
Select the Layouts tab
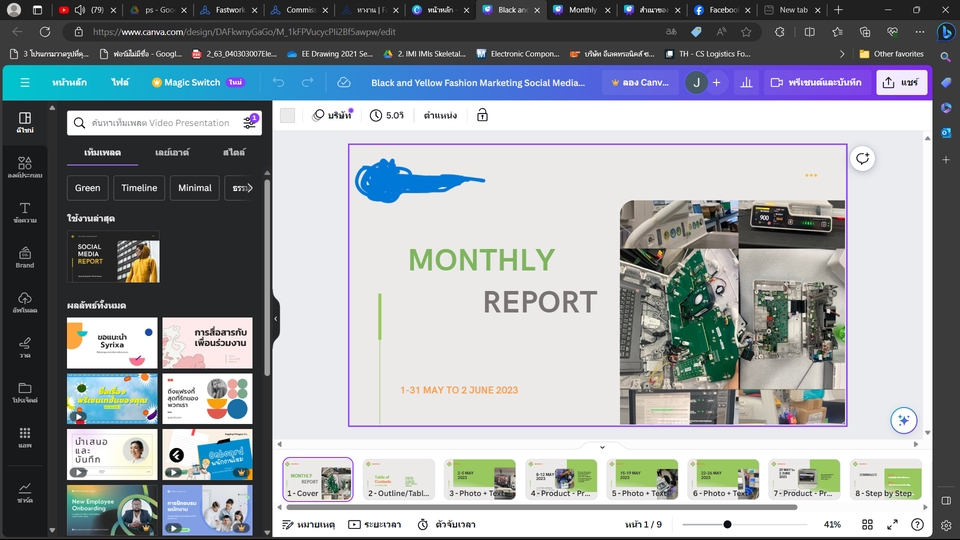[172, 152]
